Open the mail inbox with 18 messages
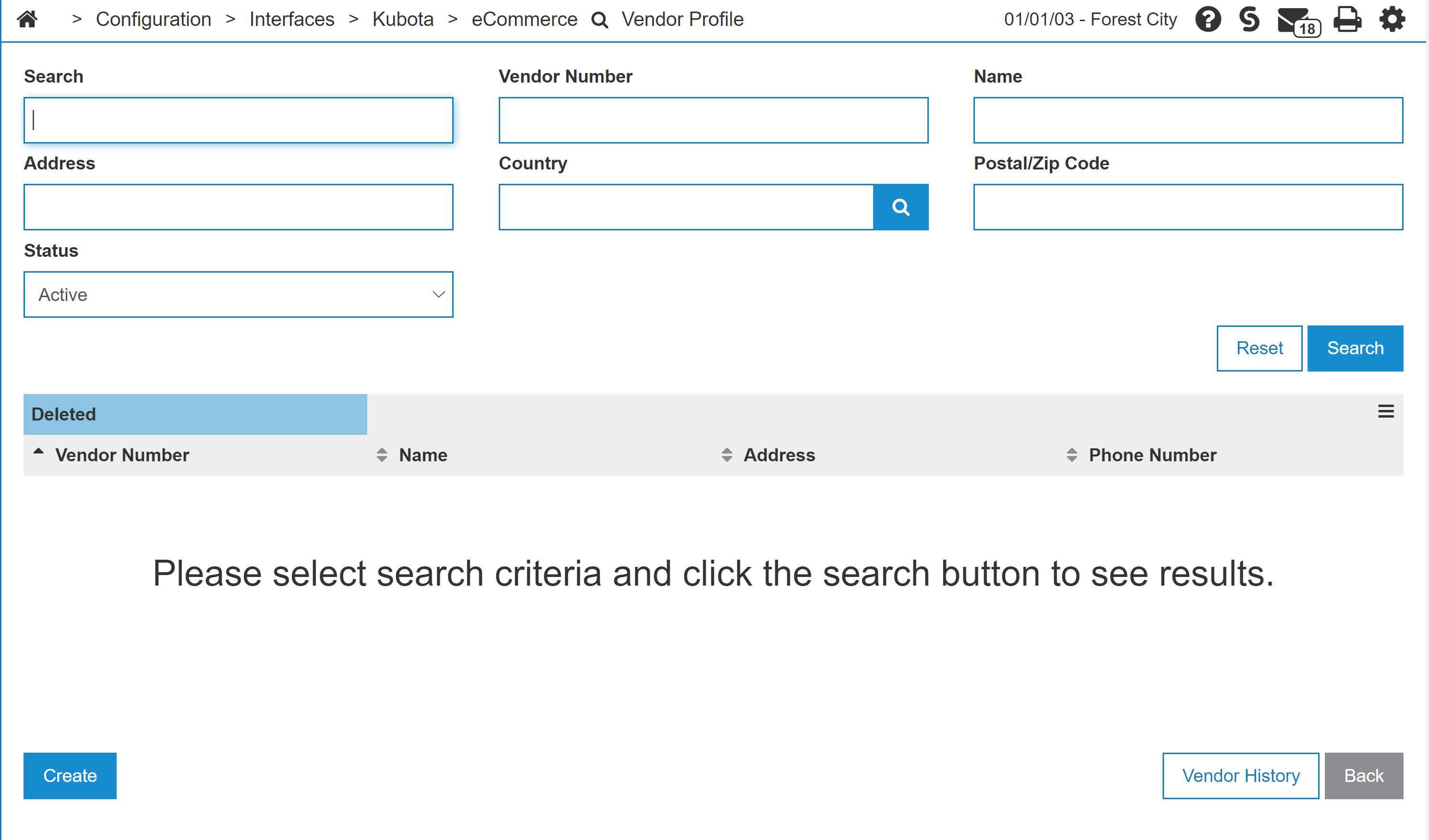 (x=1298, y=22)
